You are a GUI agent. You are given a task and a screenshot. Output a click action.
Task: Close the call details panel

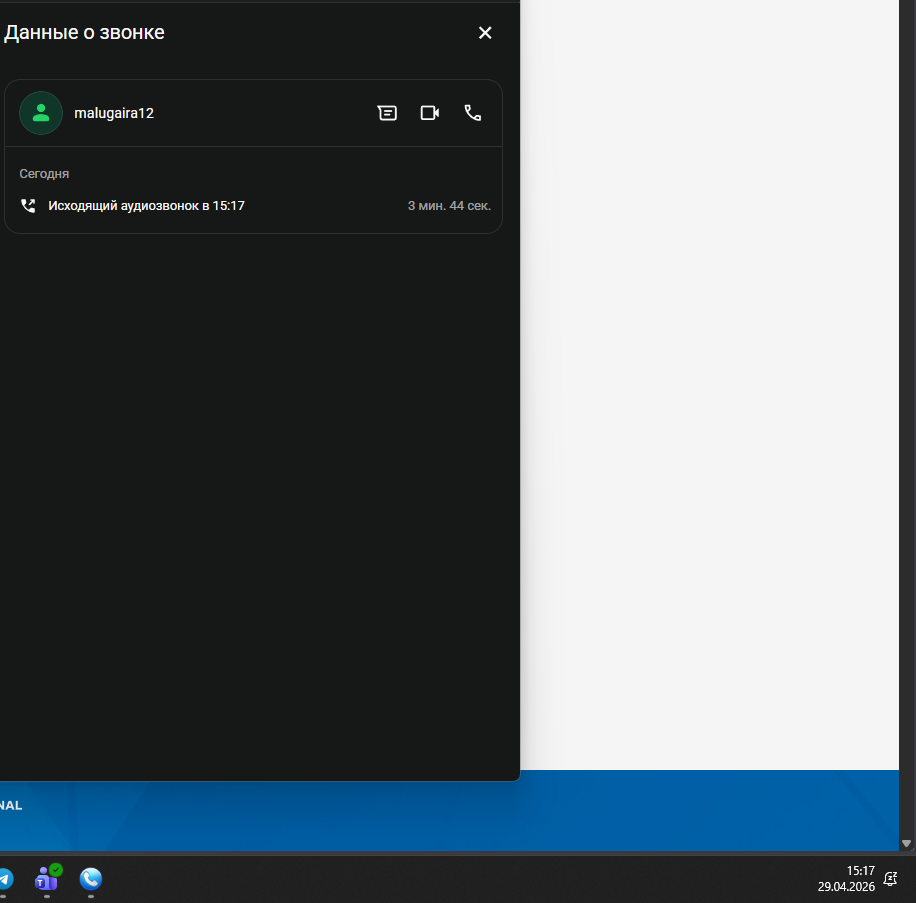point(485,33)
